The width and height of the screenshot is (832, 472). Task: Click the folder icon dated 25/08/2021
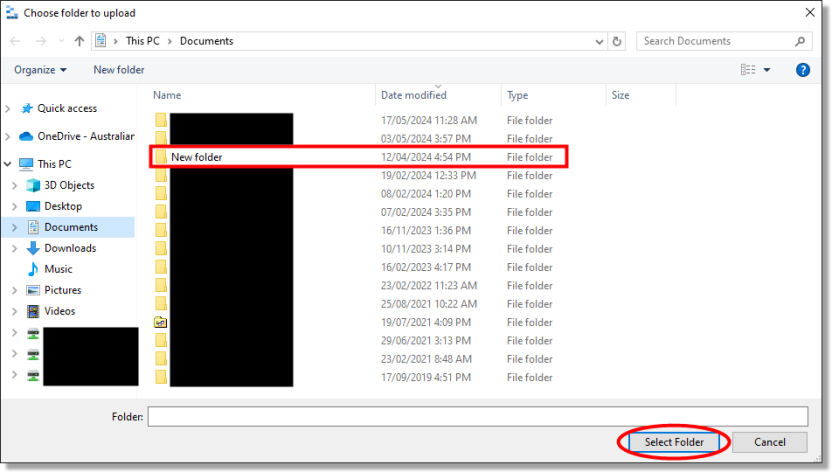click(161, 304)
